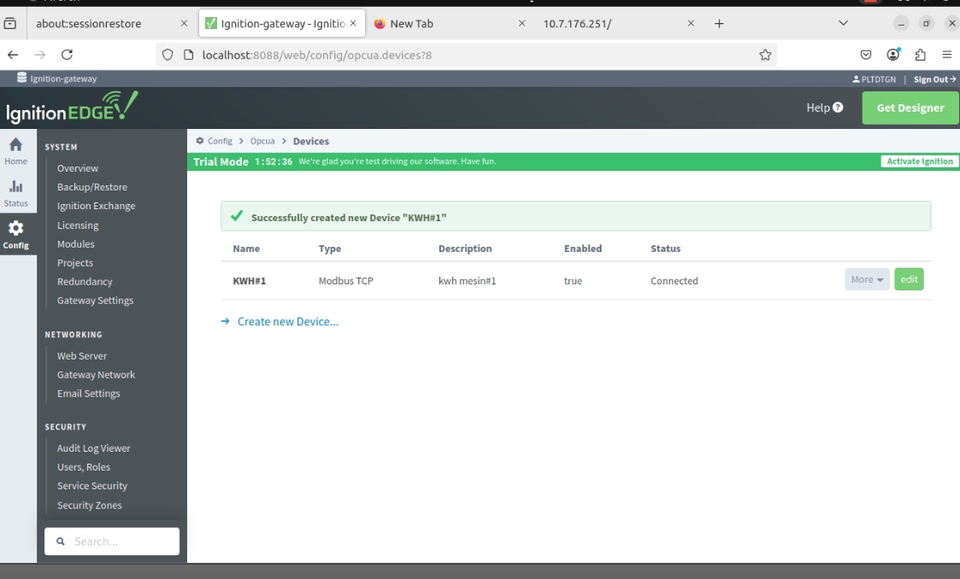Click the Status column header
The image size is (960, 579).
[666, 248]
